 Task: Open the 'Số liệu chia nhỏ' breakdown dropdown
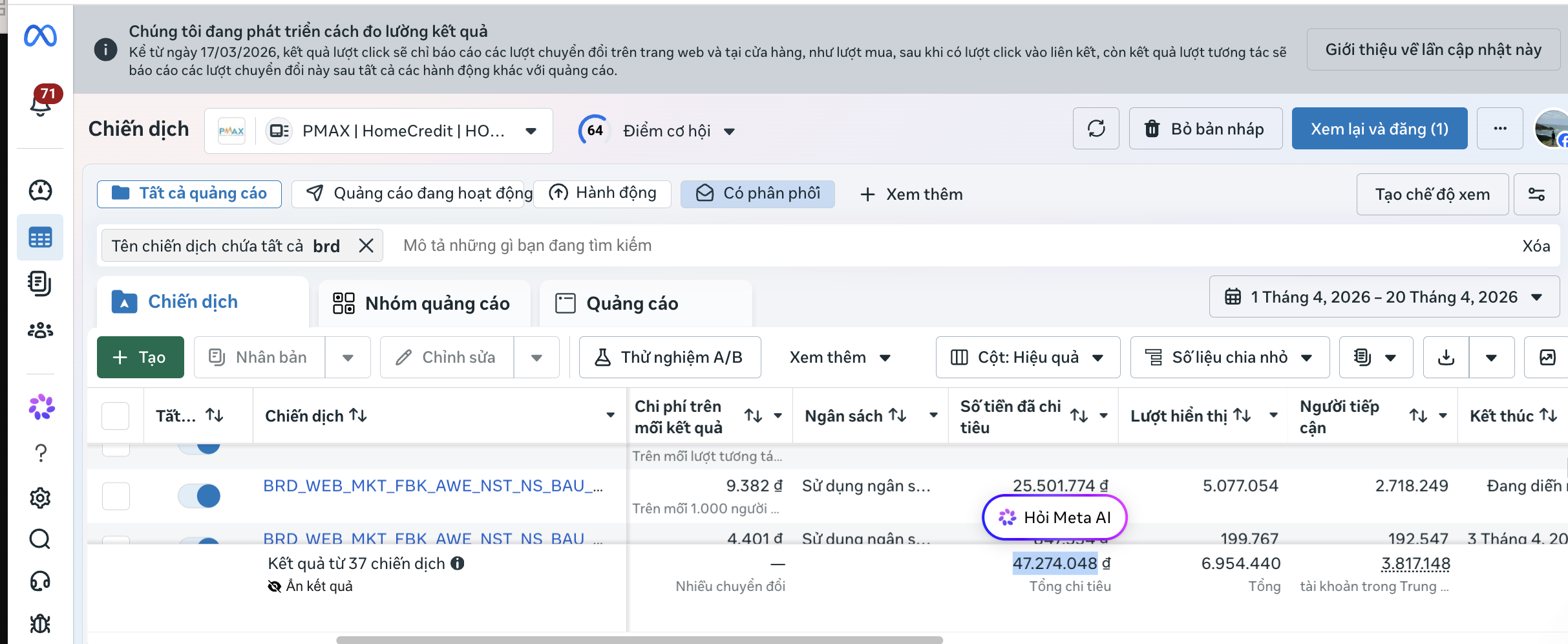coord(1229,357)
